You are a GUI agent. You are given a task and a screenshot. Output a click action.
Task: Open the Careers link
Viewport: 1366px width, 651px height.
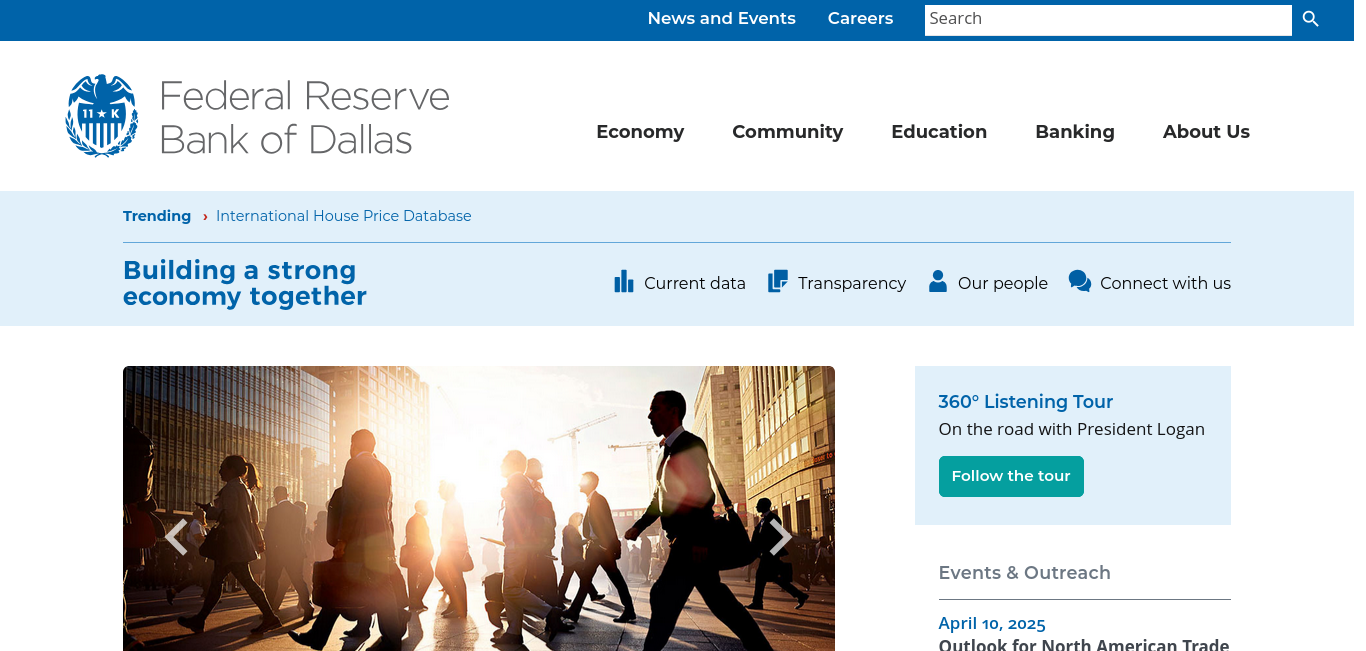pos(860,19)
